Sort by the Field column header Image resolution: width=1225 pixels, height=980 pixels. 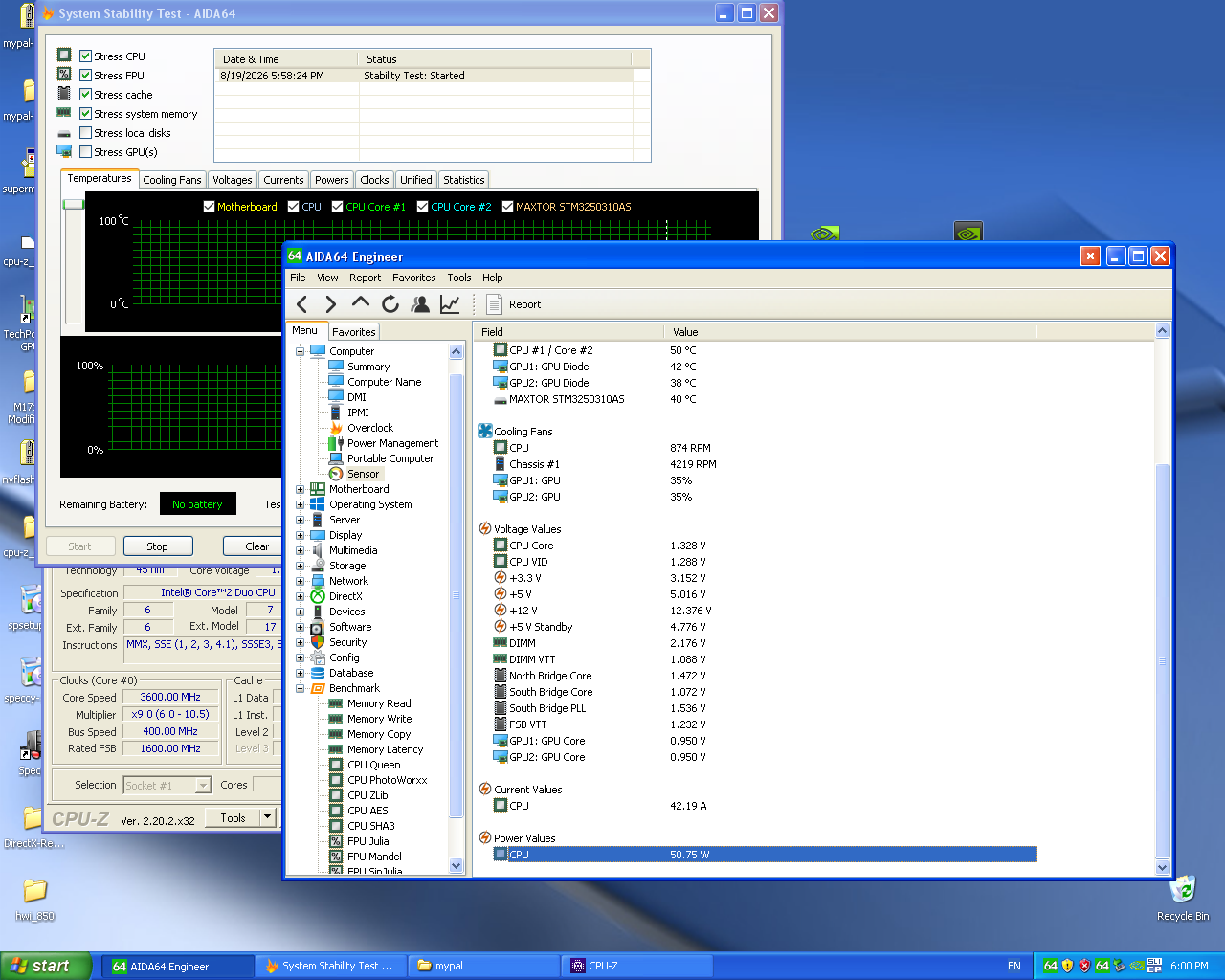point(568,332)
